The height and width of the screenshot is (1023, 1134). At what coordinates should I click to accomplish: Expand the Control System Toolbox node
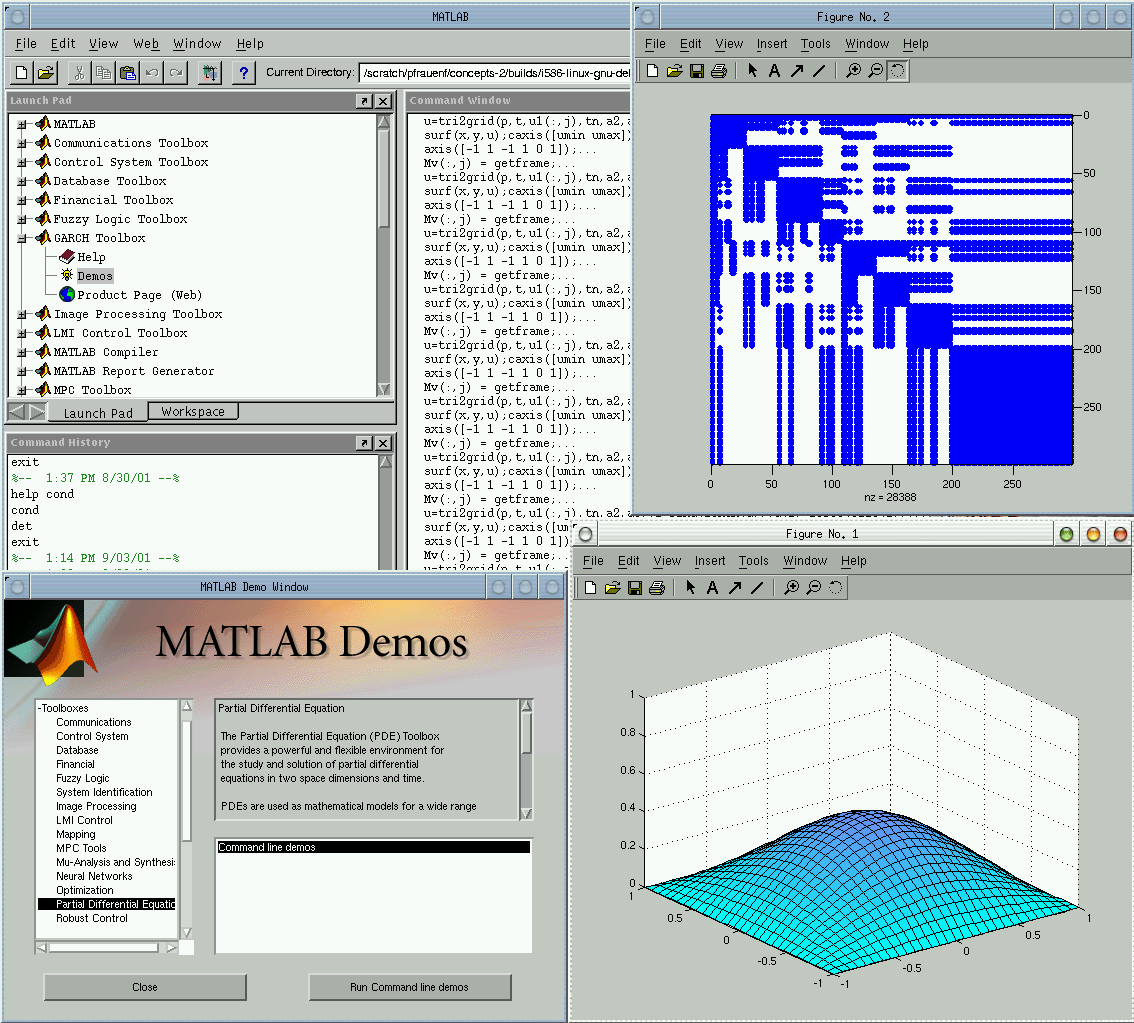pyautogui.click(x=22, y=162)
